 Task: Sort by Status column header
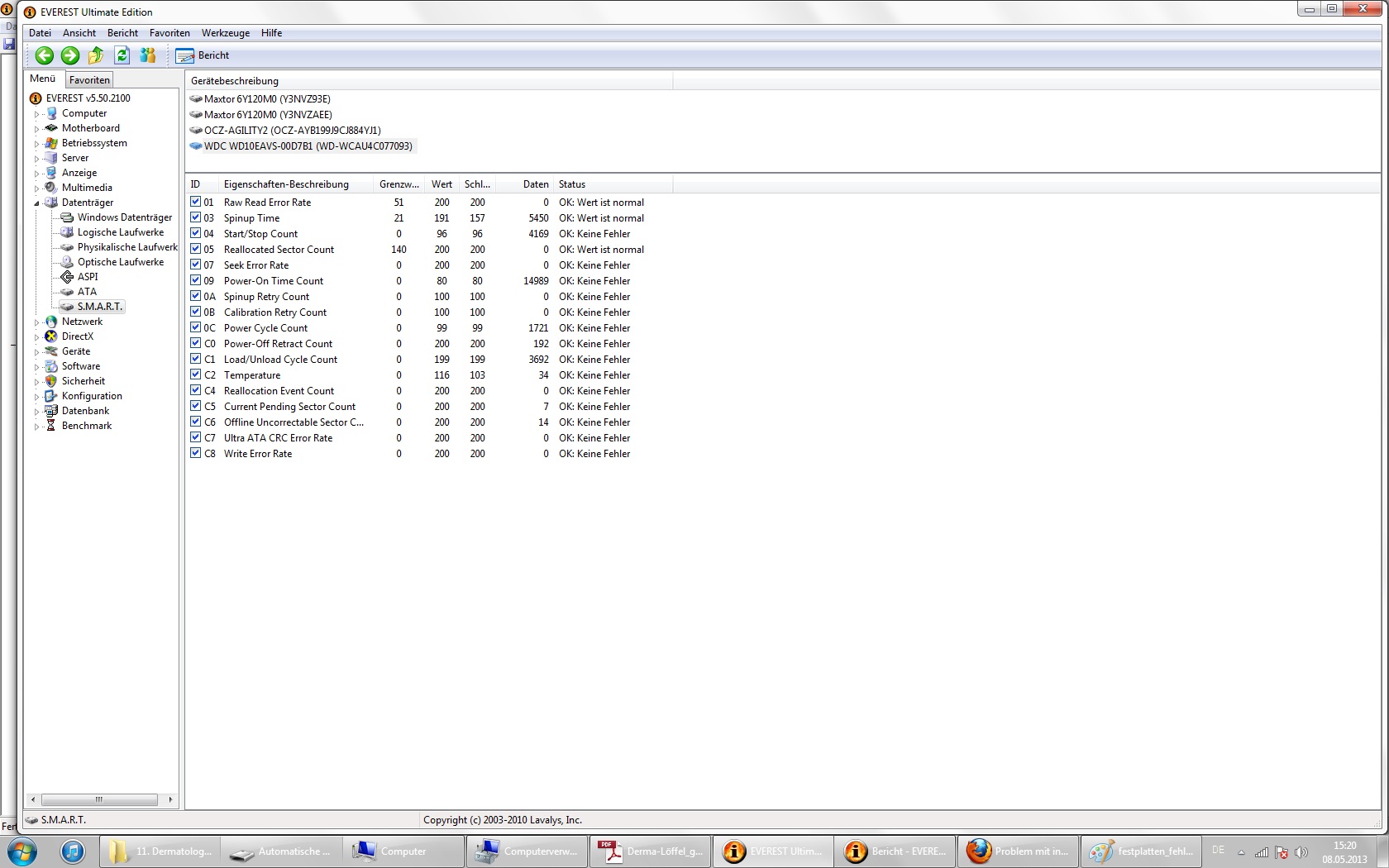click(x=613, y=184)
